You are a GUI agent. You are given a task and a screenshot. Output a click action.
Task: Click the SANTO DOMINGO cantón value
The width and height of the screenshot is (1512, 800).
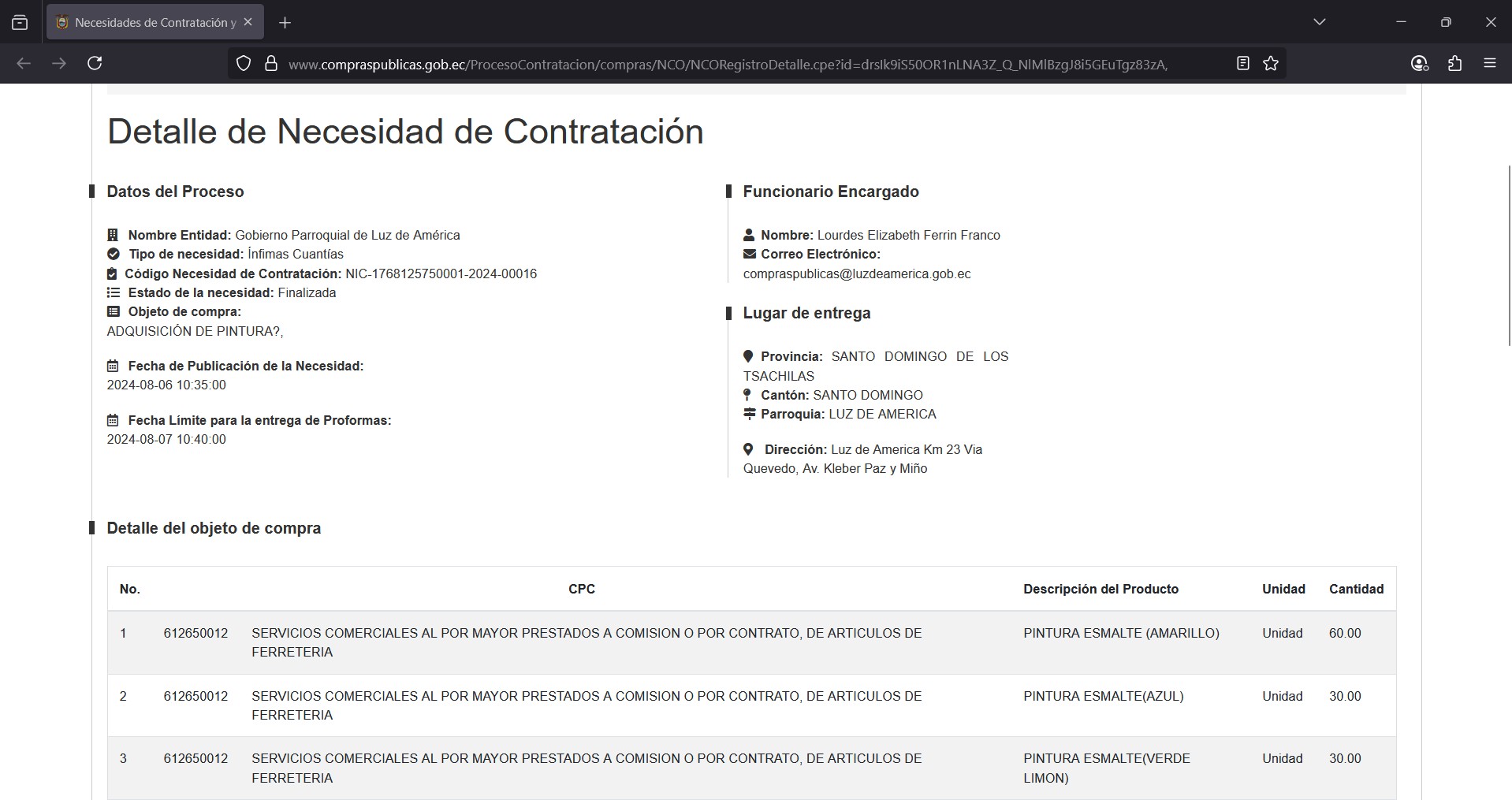[868, 395]
